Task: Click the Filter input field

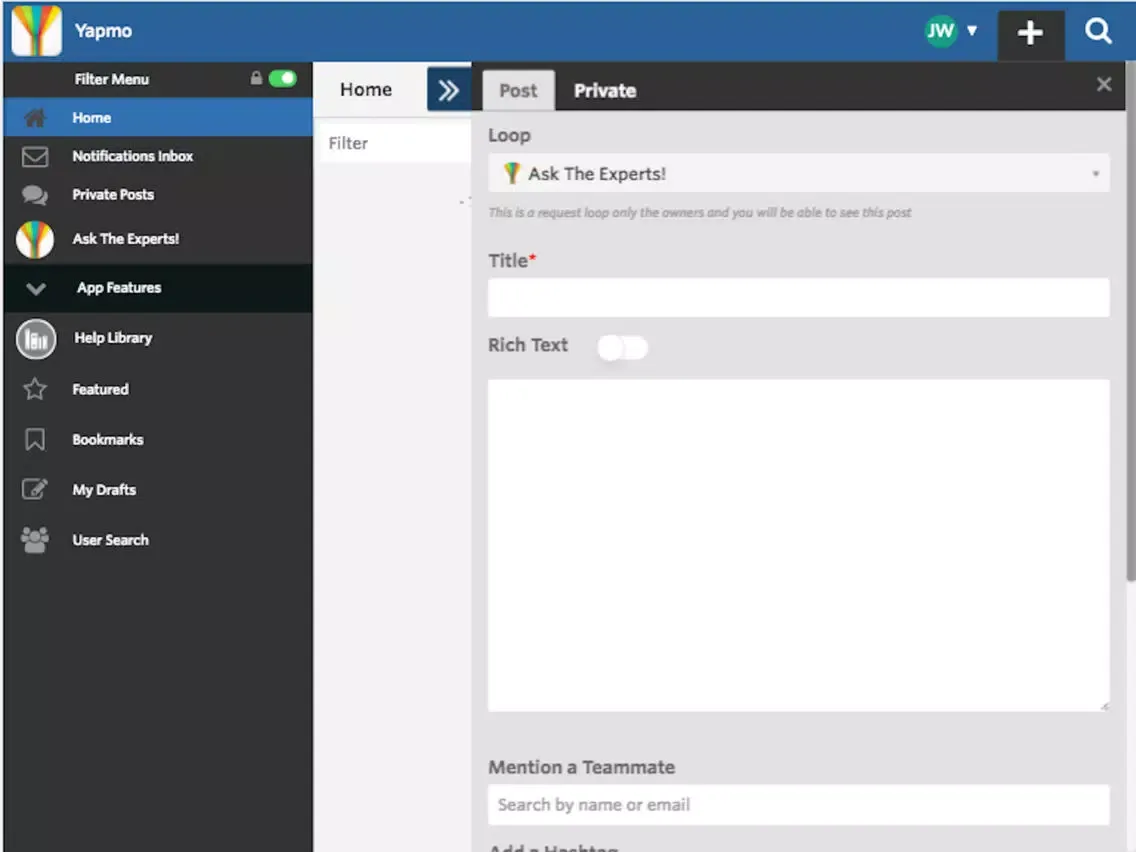Action: click(396, 143)
